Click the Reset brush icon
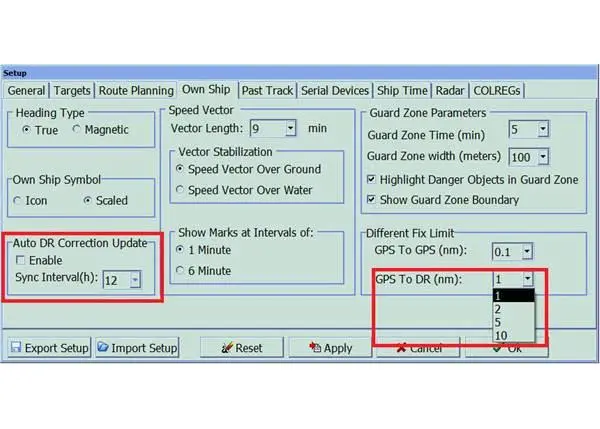 pos(227,347)
